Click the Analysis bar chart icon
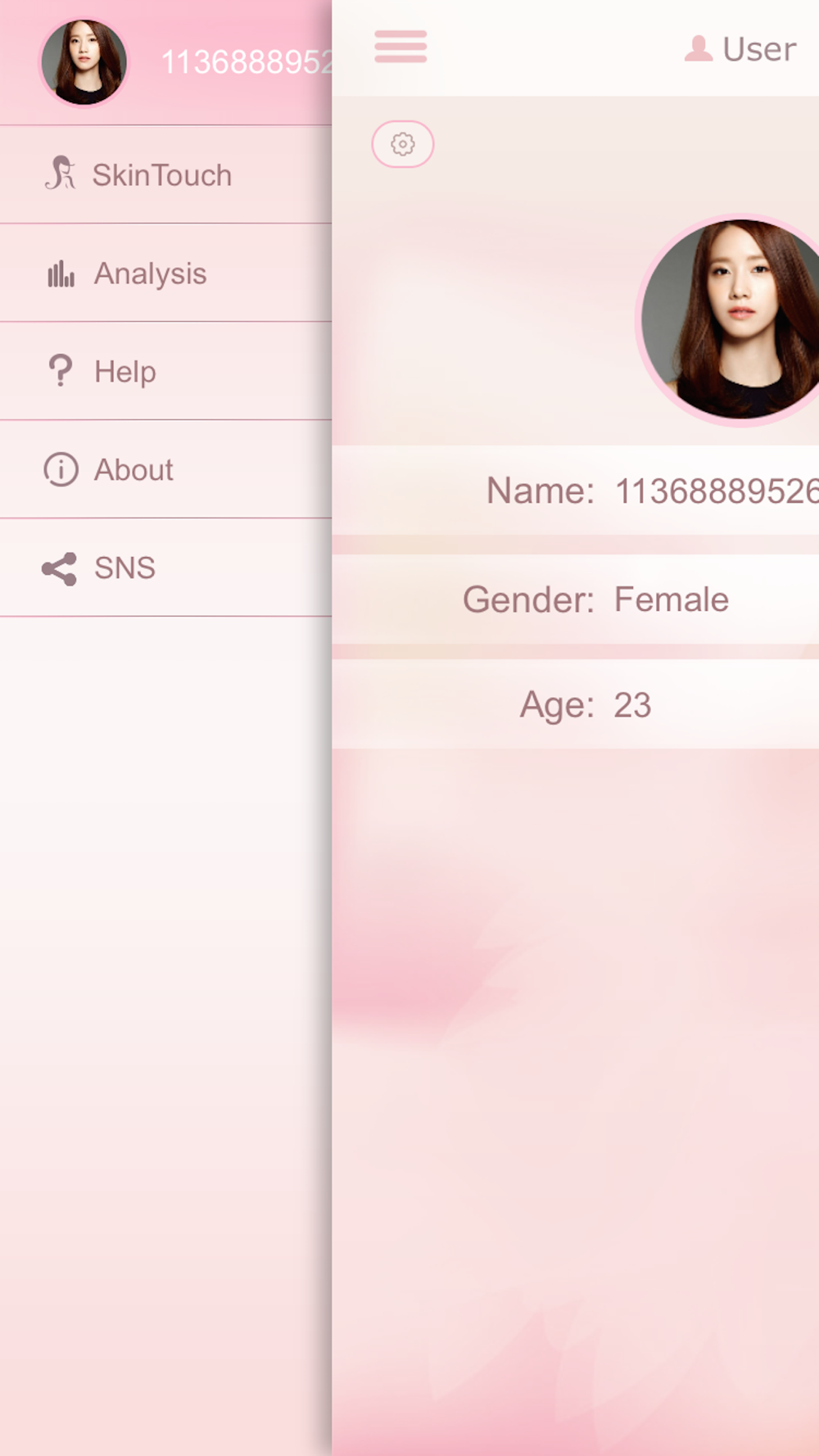Screen dimensions: 819x1456 coord(61,274)
